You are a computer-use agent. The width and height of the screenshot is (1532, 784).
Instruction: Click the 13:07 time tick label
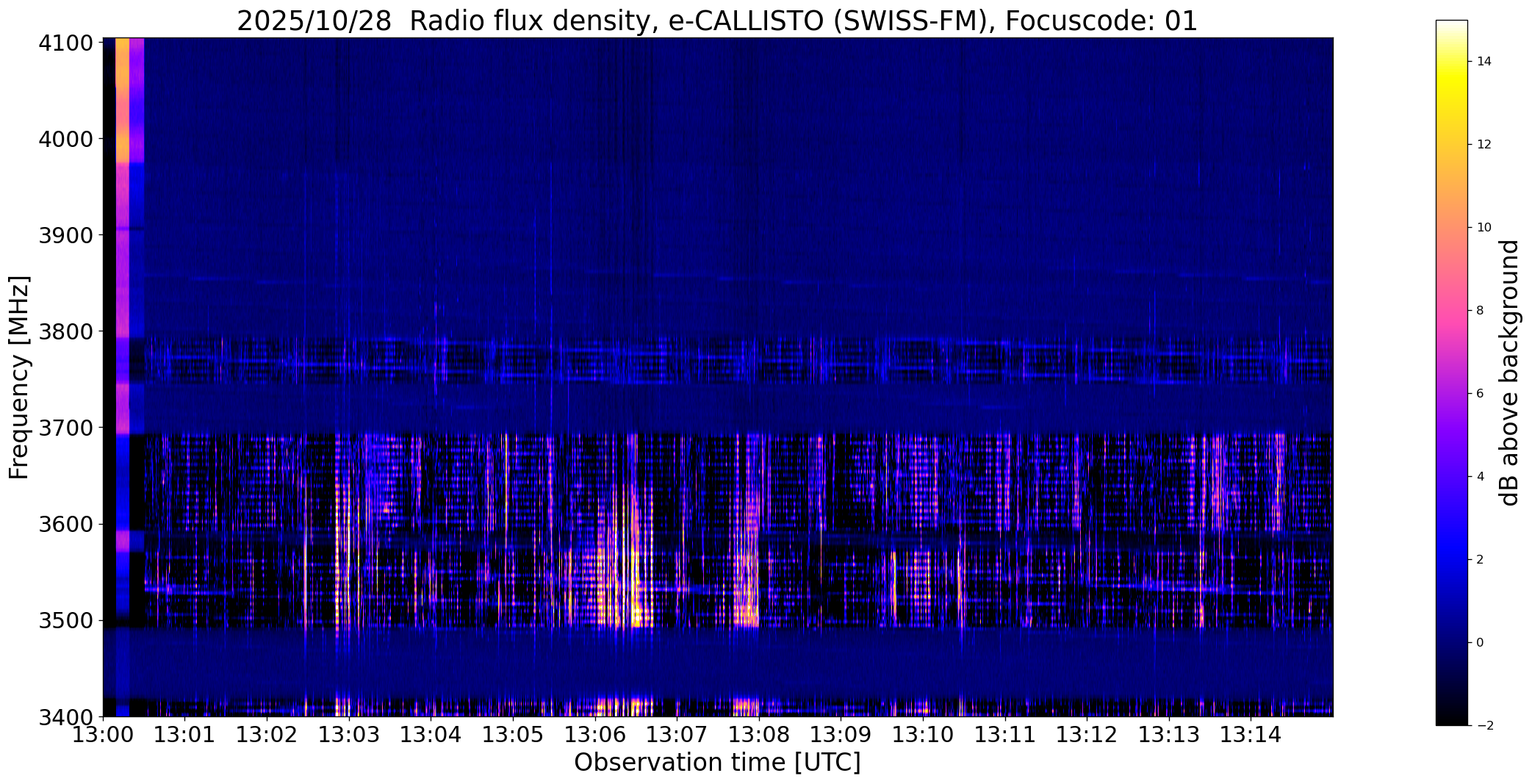tap(677, 735)
